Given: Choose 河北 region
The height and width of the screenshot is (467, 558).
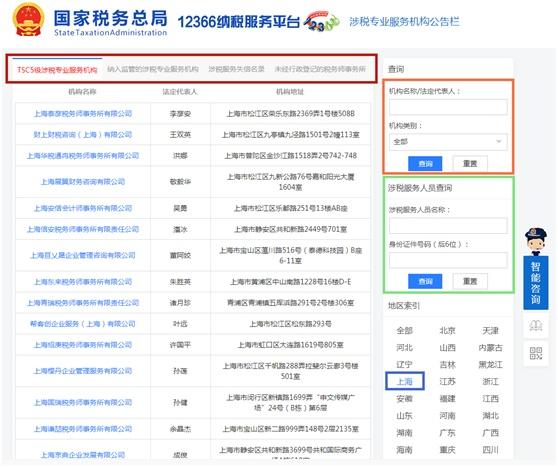Looking at the screenshot, I should [x=405, y=348].
